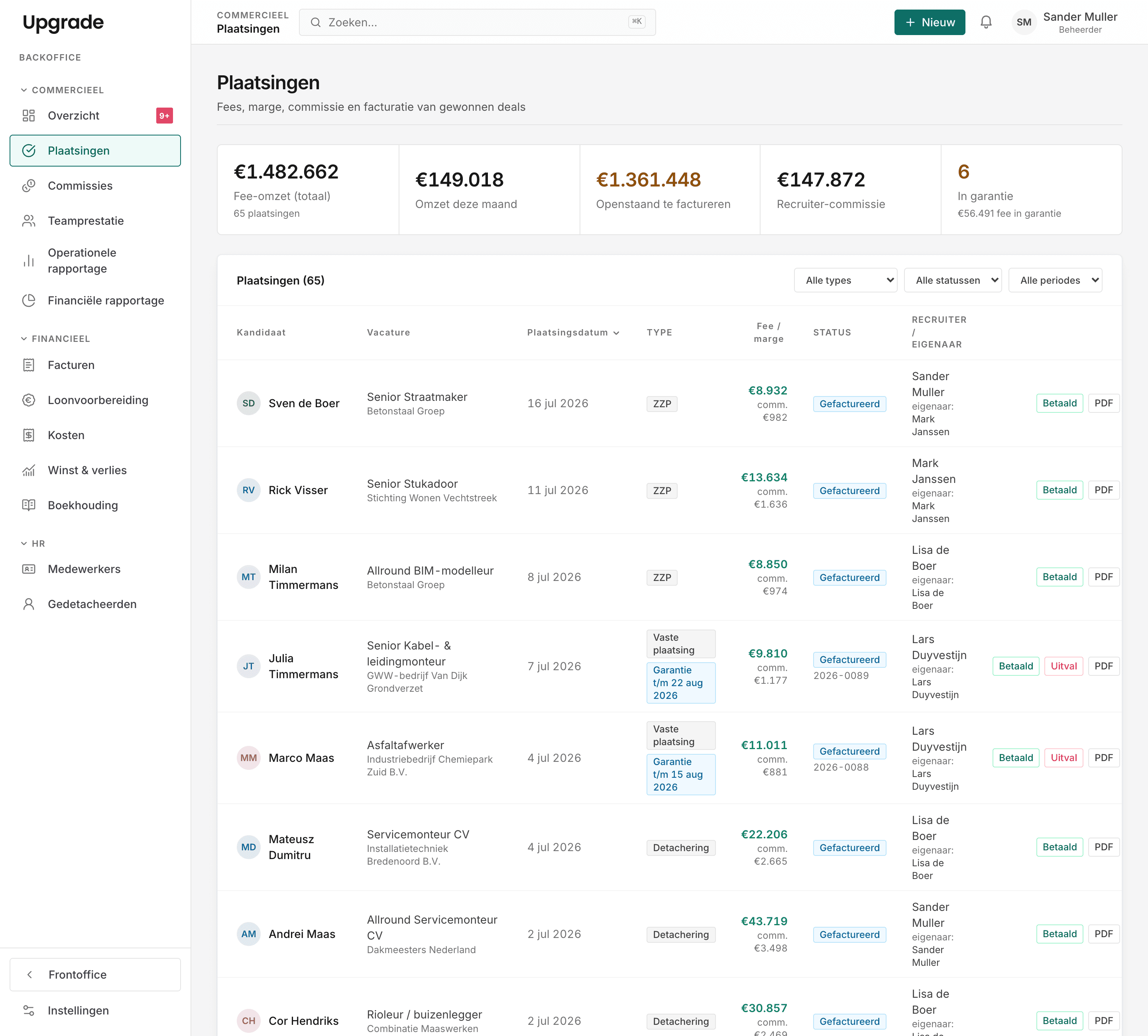Collapse the HR sidebar section
Viewport: 1148px width, 1036px height.
tap(32, 544)
